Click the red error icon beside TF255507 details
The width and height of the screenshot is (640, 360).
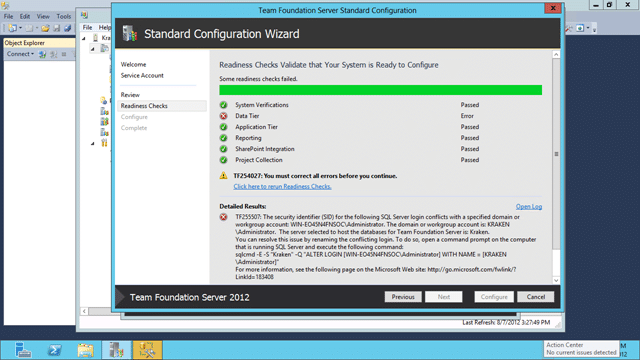[223, 217]
